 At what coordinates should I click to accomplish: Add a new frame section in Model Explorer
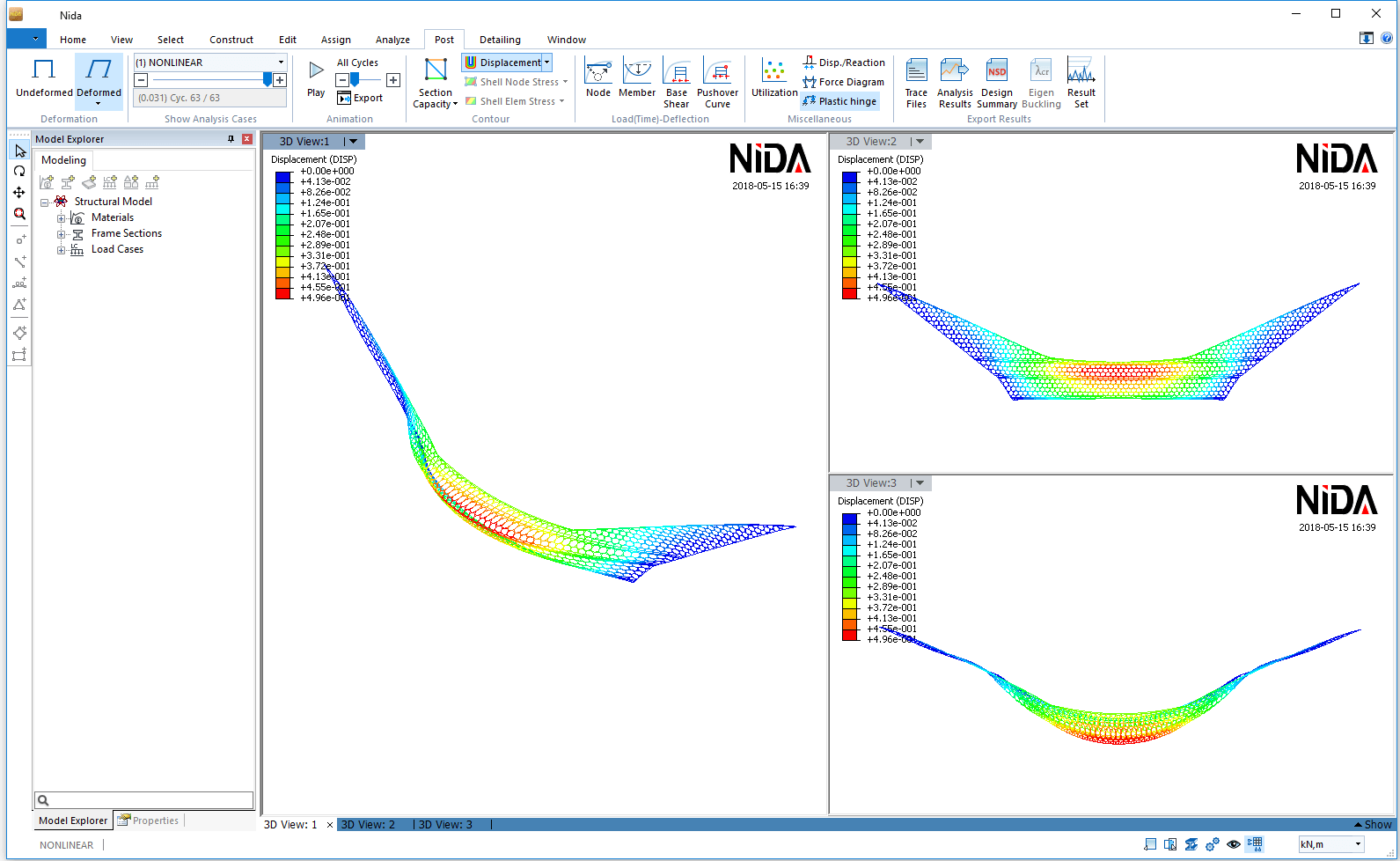[x=68, y=182]
